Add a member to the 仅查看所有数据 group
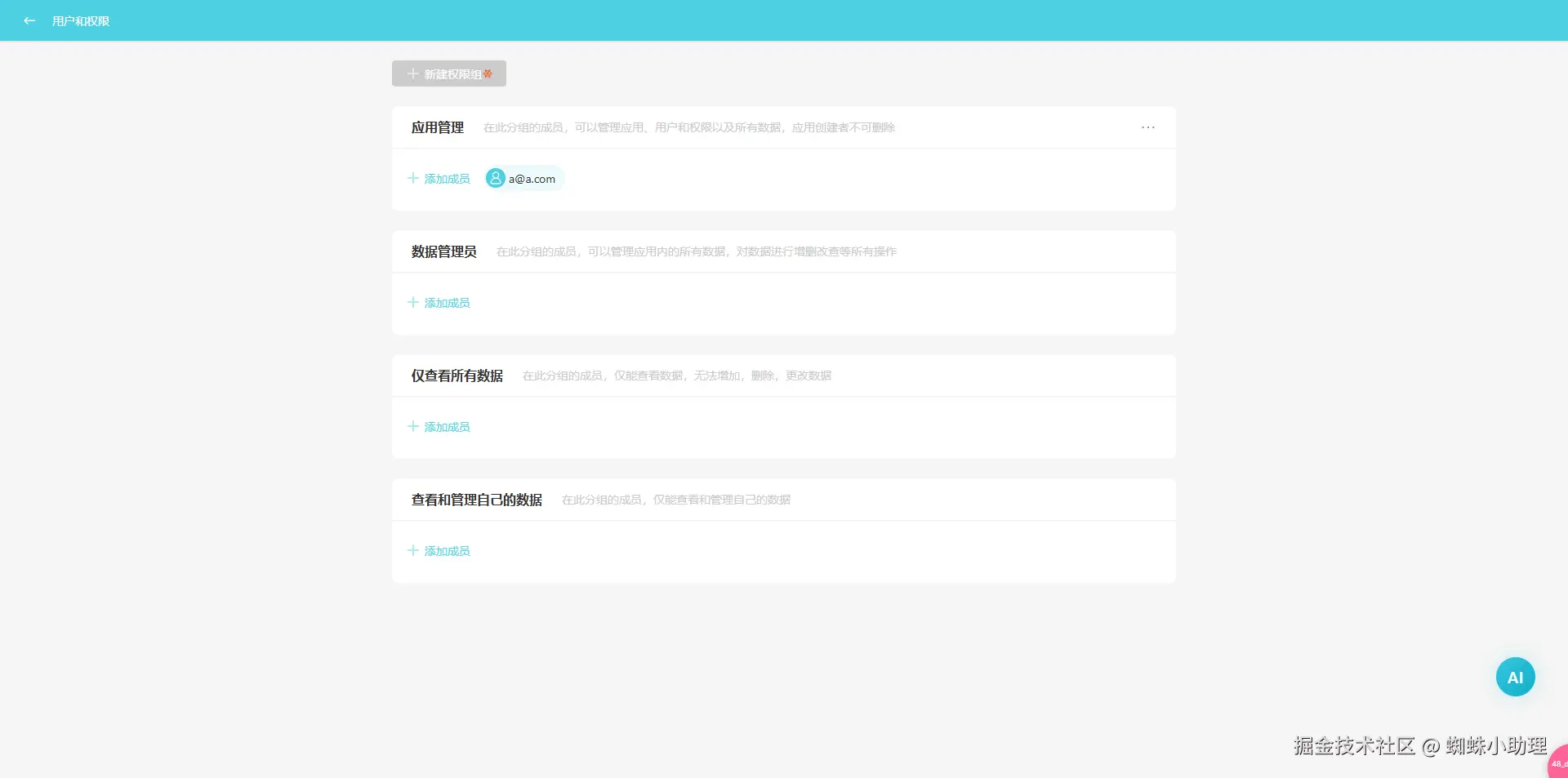Viewport: 1568px width, 778px height. 439,427
